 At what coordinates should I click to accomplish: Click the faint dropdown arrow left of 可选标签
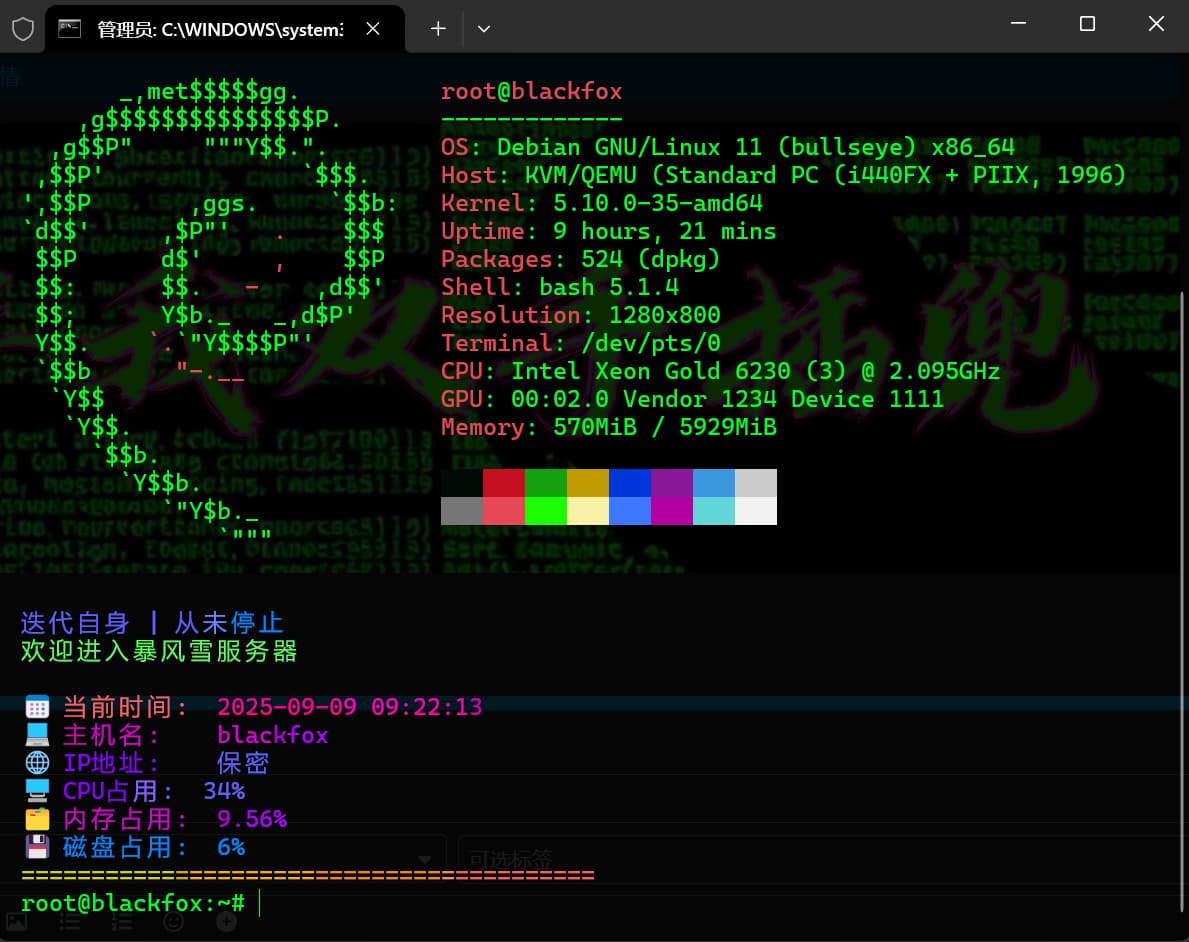point(425,859)
